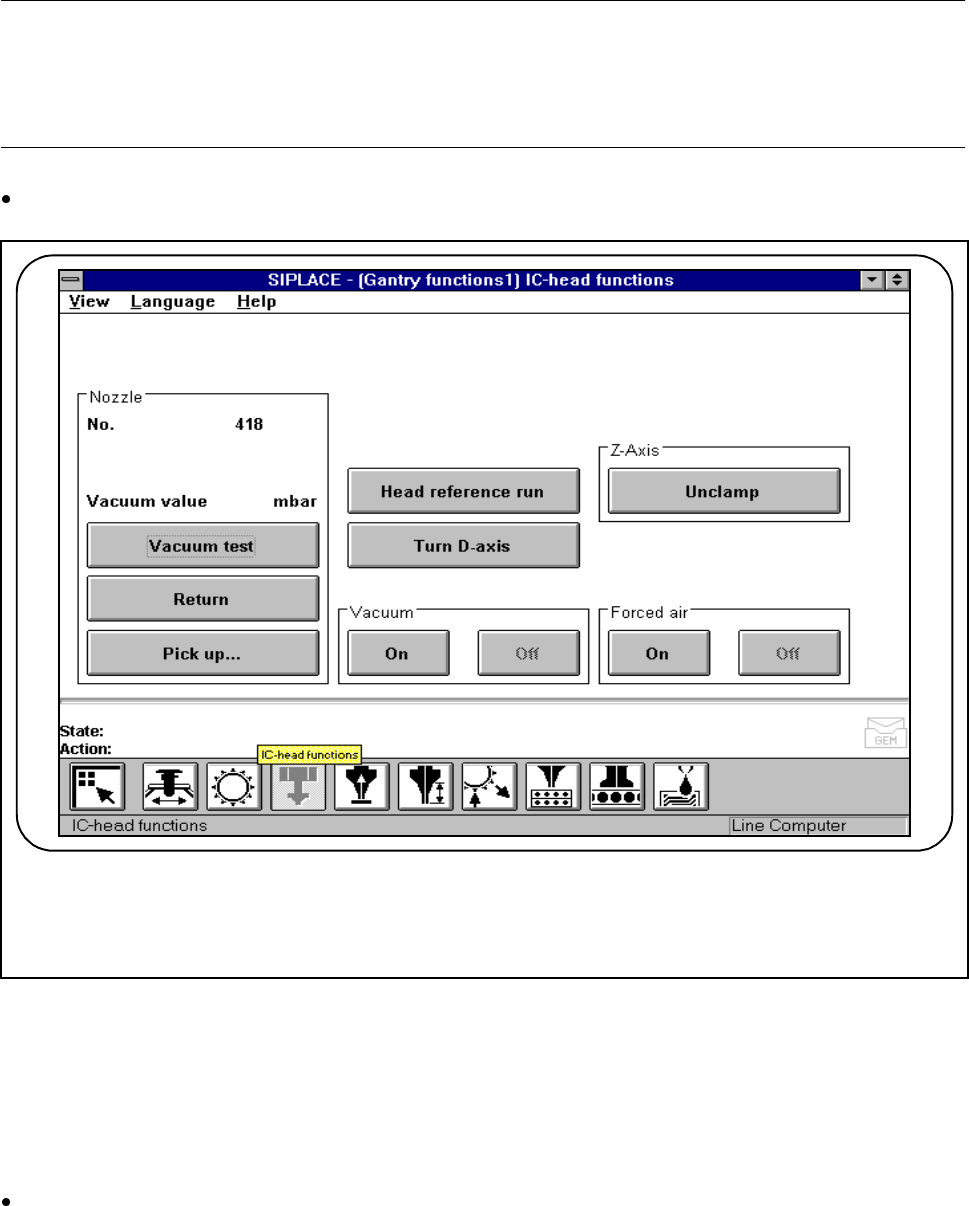The height and width of the screenshot is (1206, 969).
Task: Click the Vacuum Off button
Action: (x=528, y=653)
